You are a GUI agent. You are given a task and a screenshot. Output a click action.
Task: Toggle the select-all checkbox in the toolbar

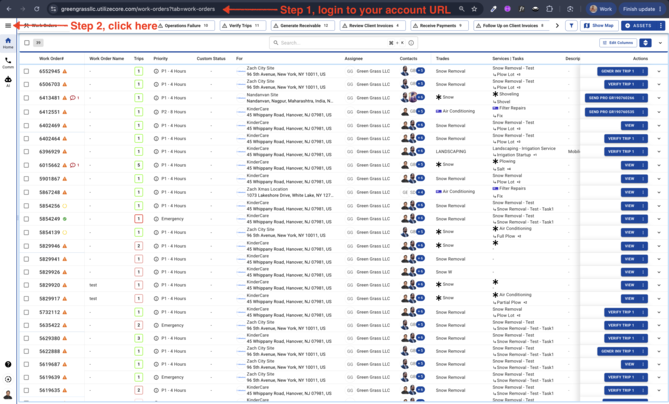[x=27, y=43]
